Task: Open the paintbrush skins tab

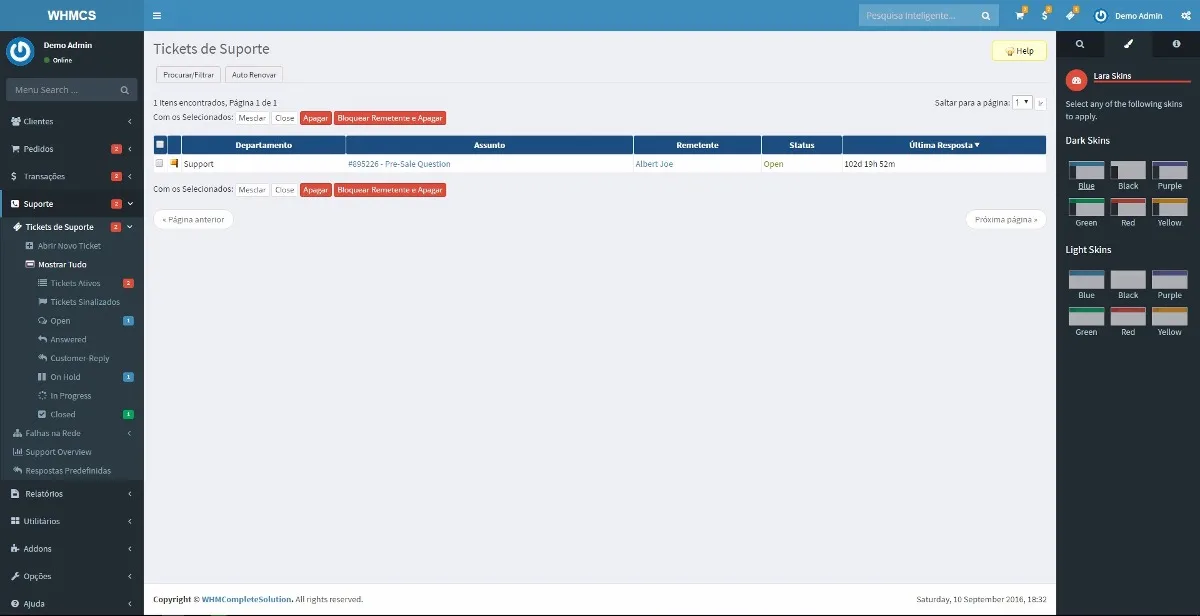Action: click(1128, 44)
